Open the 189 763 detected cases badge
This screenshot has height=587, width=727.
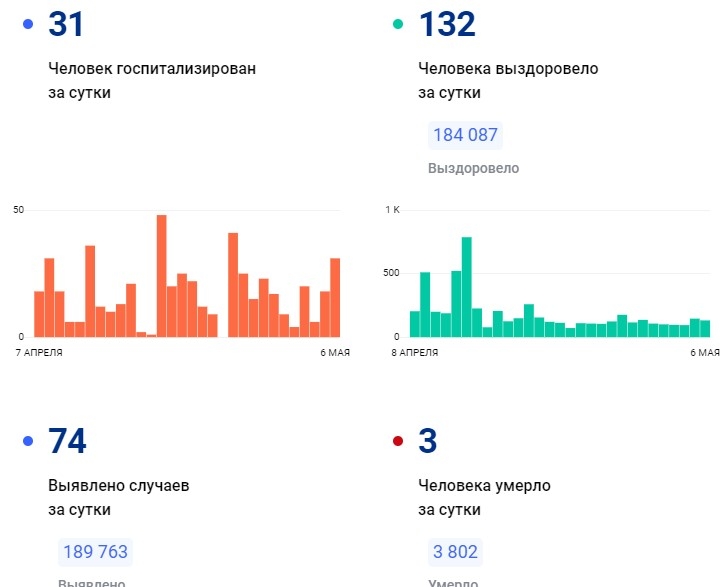(x=95, y=552)
